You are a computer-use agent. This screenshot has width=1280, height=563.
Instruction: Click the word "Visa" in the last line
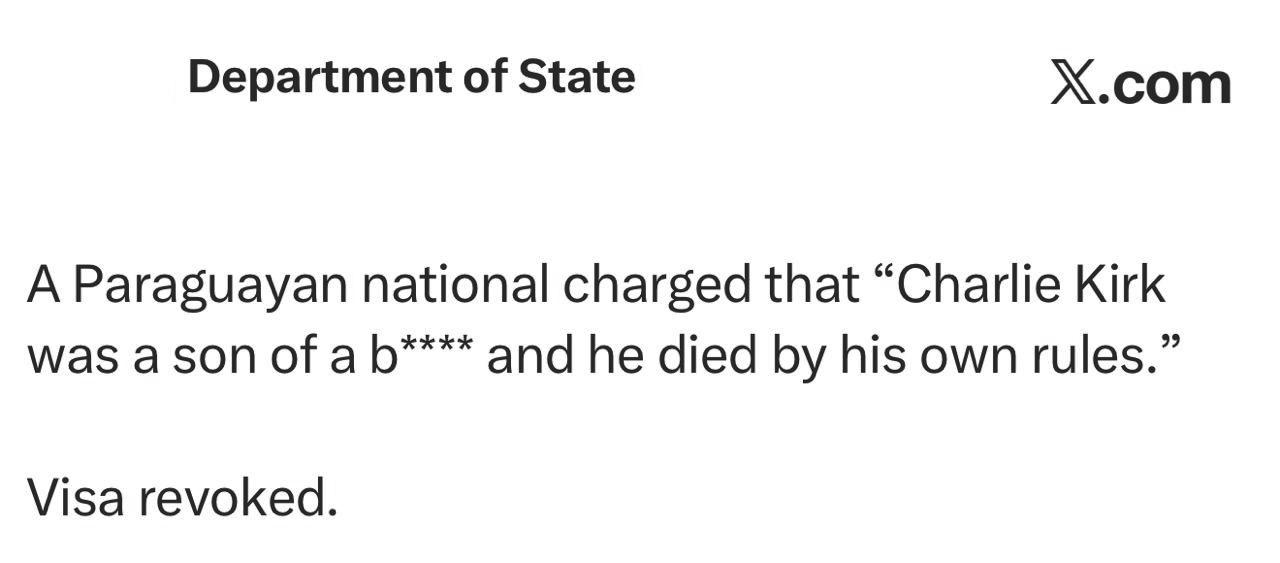click(75, 497)
